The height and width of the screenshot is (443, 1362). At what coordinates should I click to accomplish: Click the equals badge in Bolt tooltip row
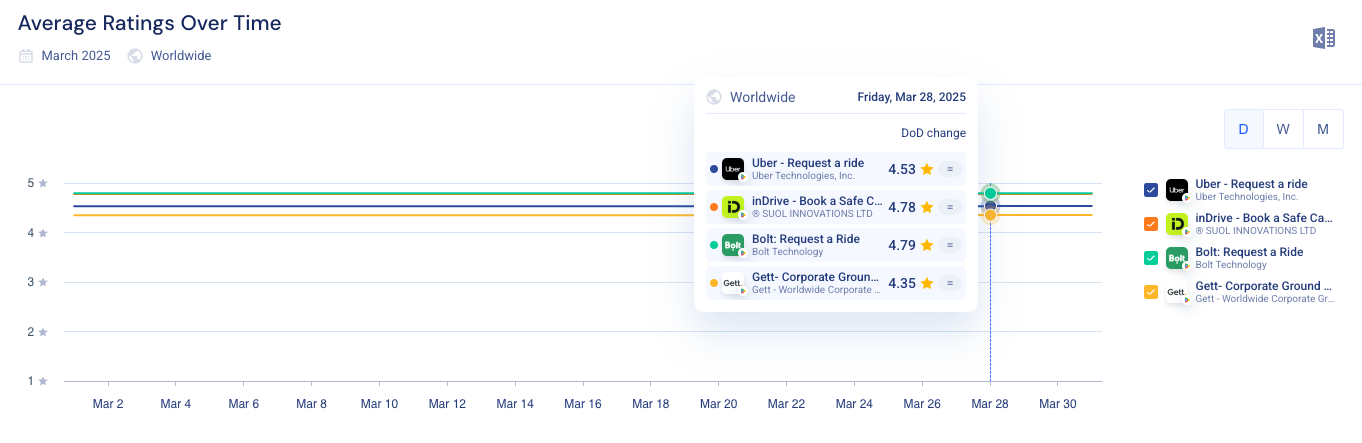(x=950, y=245)
